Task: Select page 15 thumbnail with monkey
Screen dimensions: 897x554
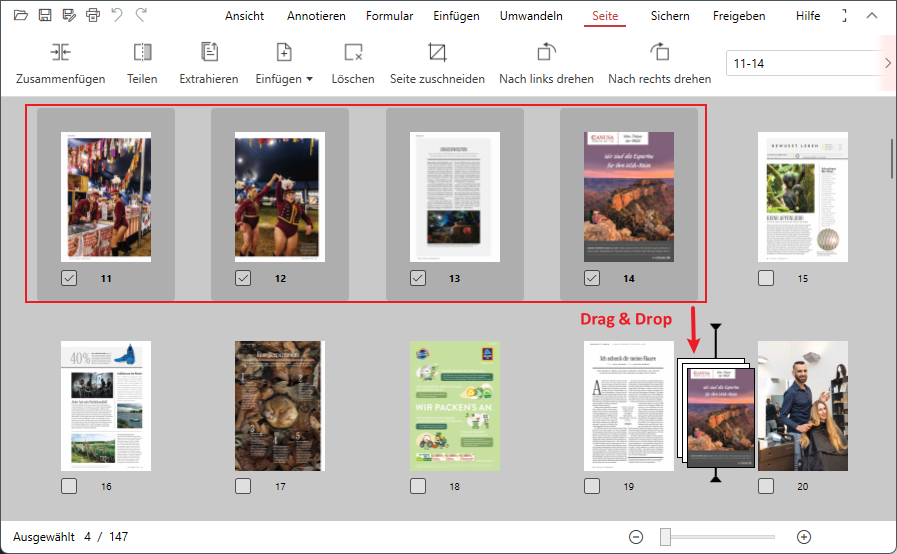Action: pyautogui.click(x=803, y=197)
